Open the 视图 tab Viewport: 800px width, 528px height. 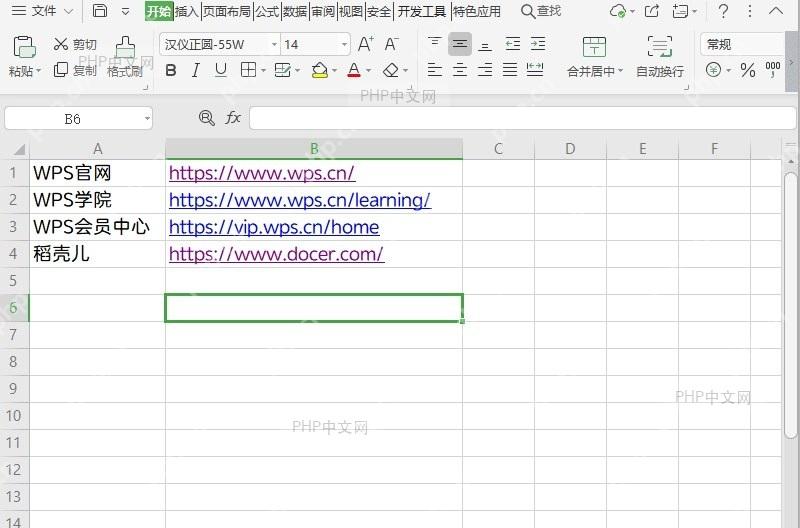pos(351,11)
